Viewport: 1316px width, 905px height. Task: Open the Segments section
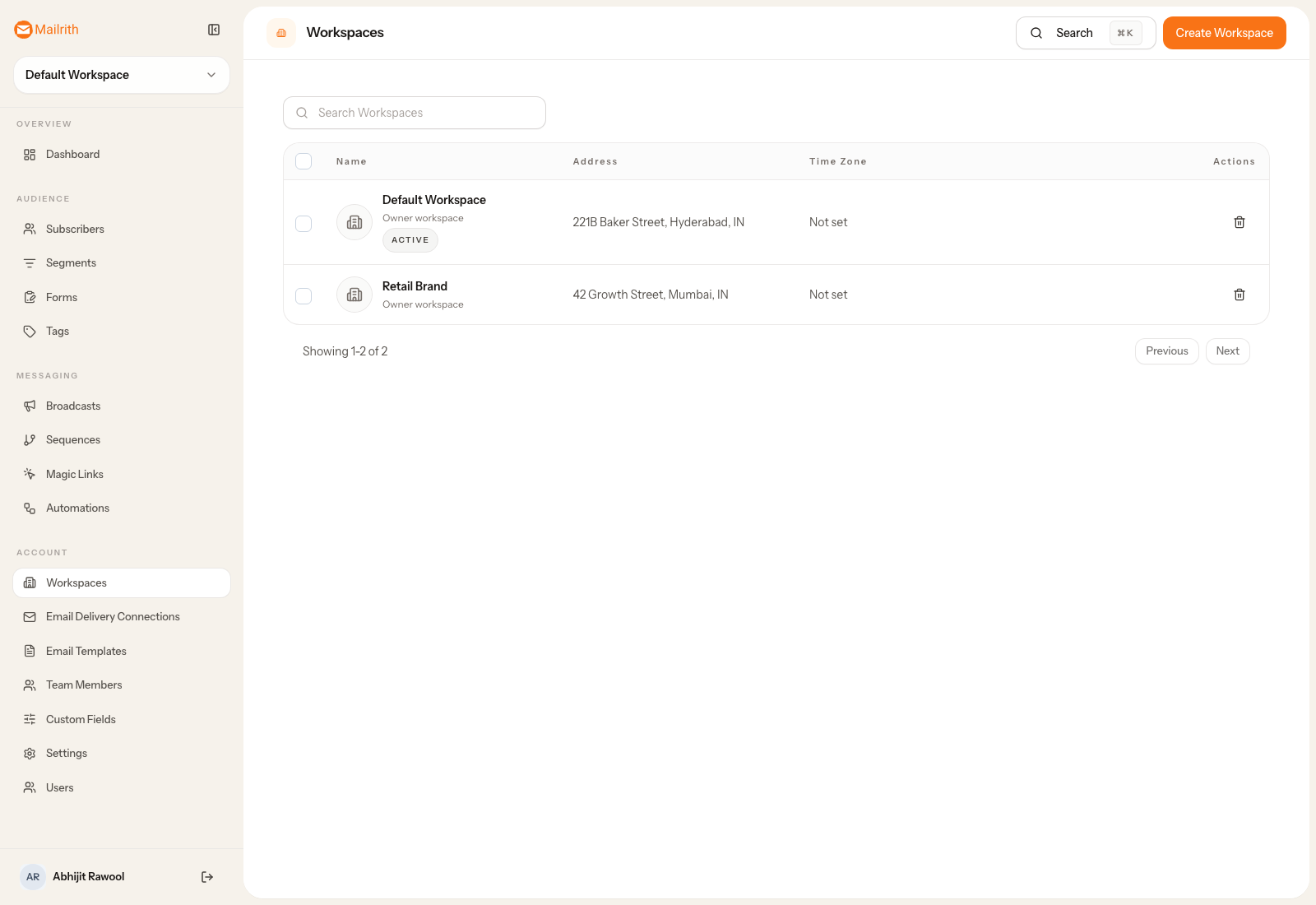(70, 262)
